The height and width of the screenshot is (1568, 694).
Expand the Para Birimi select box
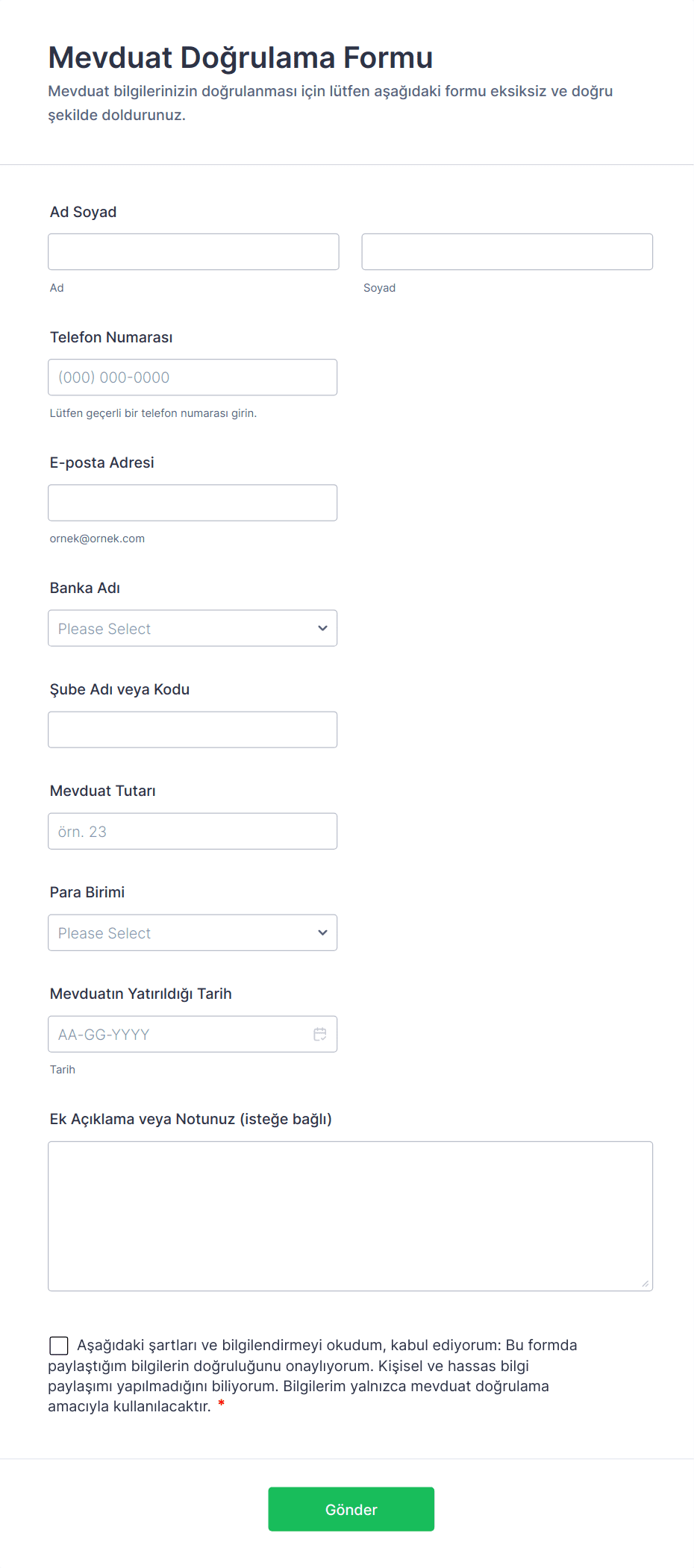click(193, 932)
